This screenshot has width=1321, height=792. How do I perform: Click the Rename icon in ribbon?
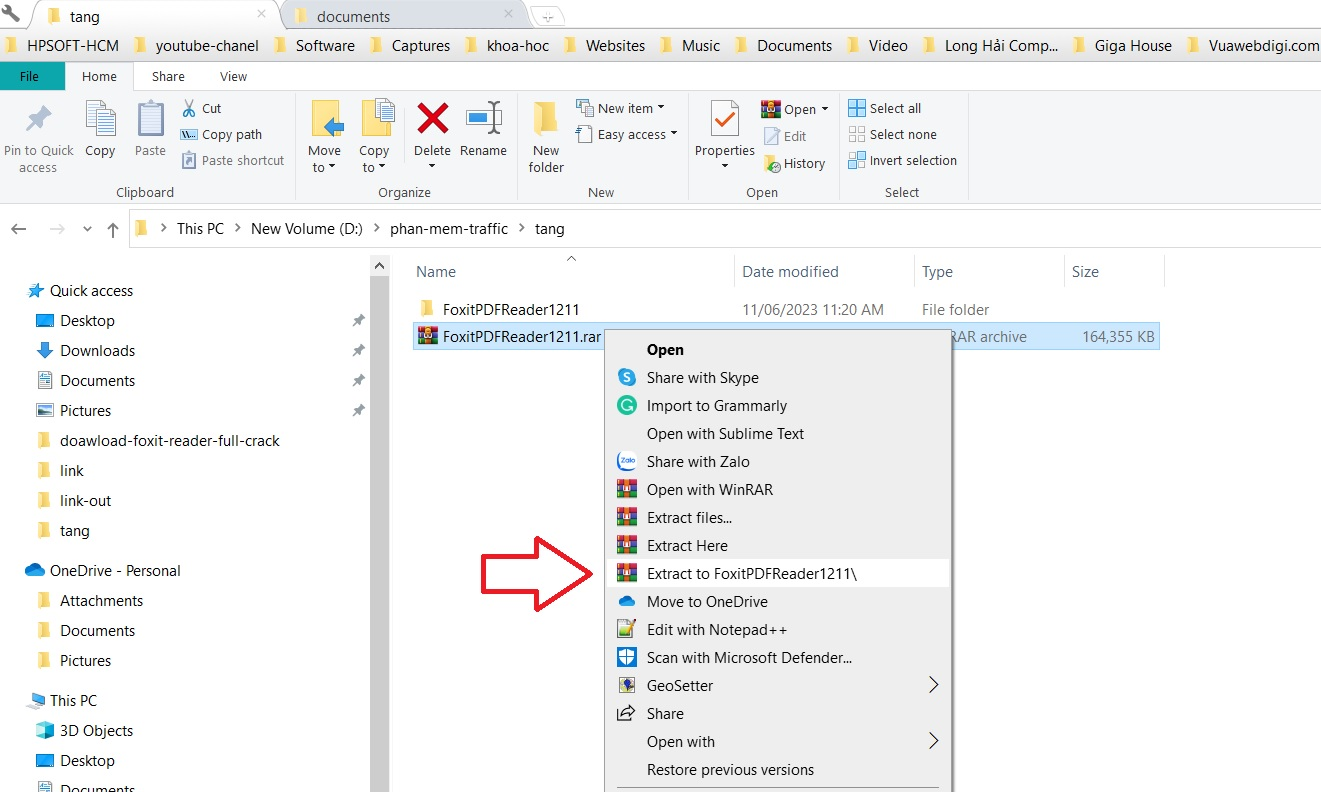483,118
